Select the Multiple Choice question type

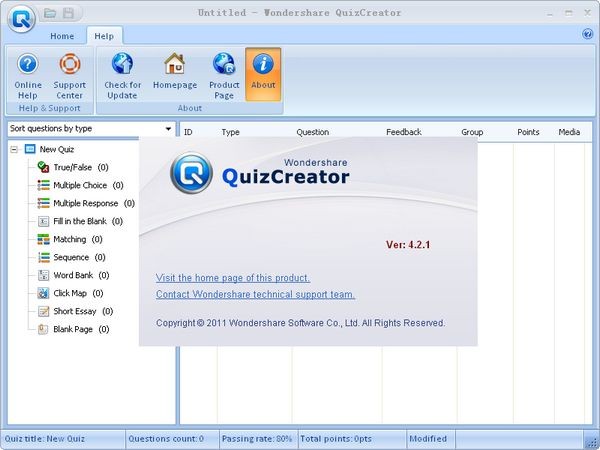80,185
